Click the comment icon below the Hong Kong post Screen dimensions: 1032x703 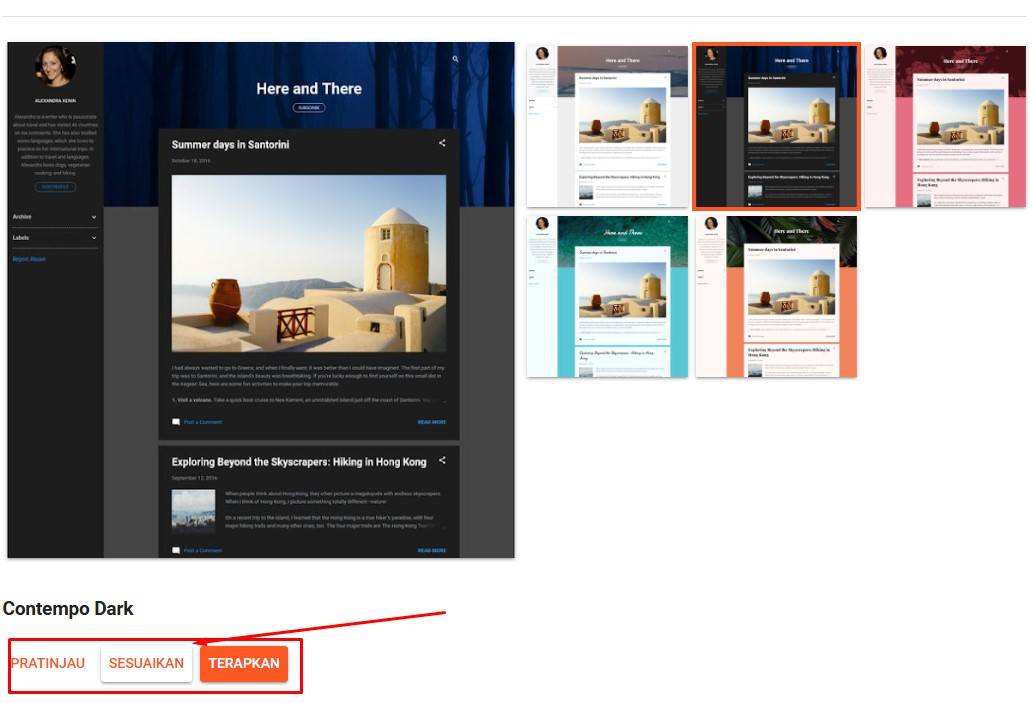coord(177,550)
